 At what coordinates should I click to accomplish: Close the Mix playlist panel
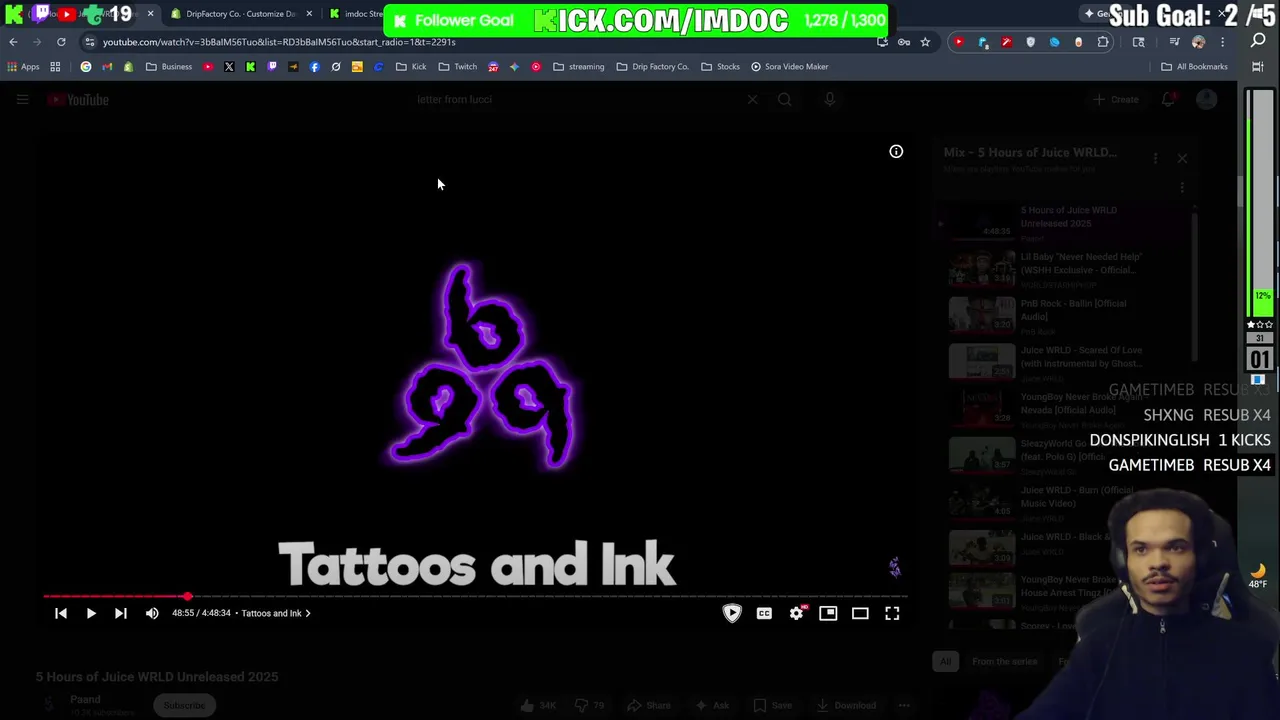[1182, 158]
